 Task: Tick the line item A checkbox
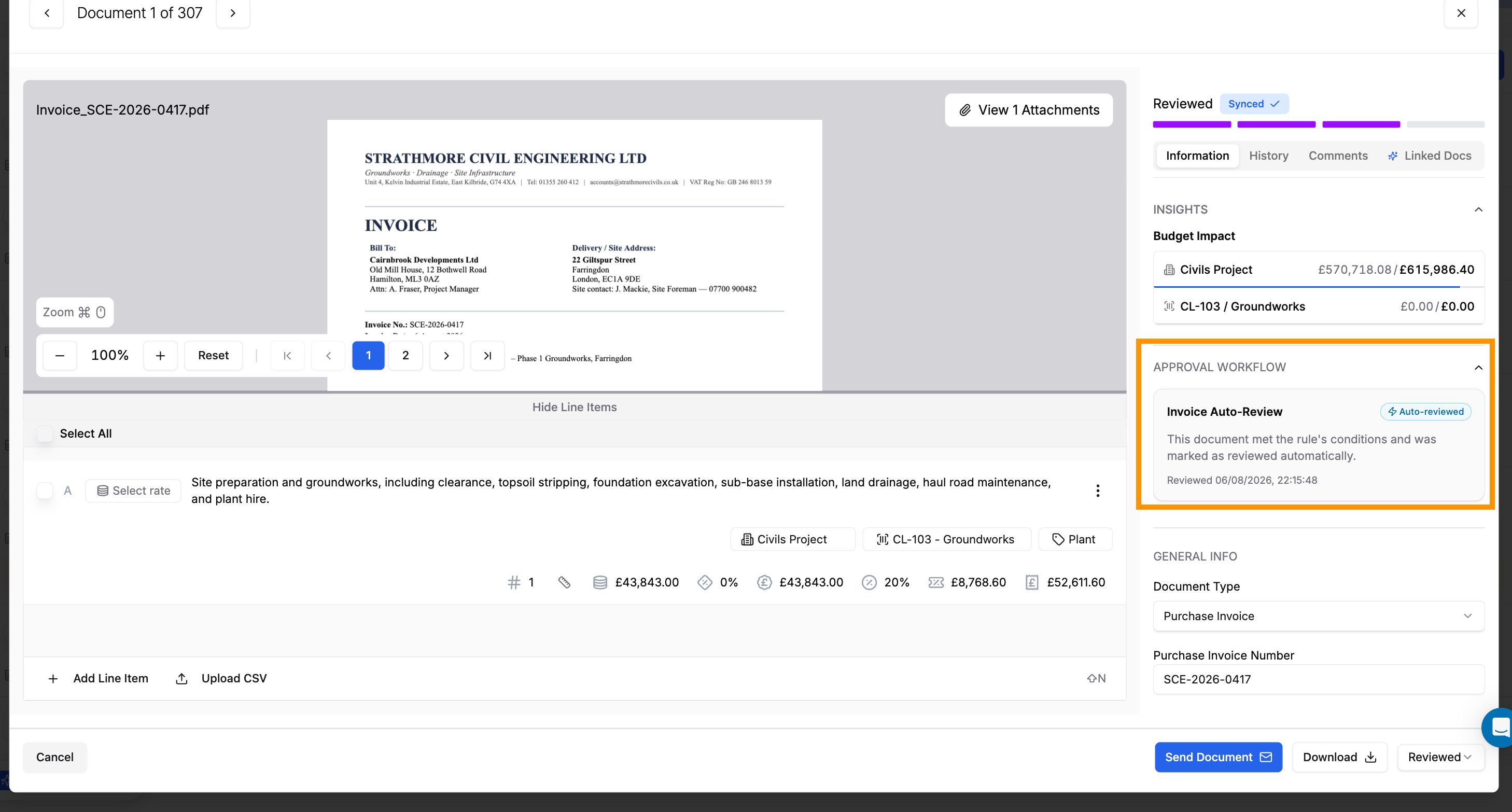pyautogui.click(x=45, y=491)
